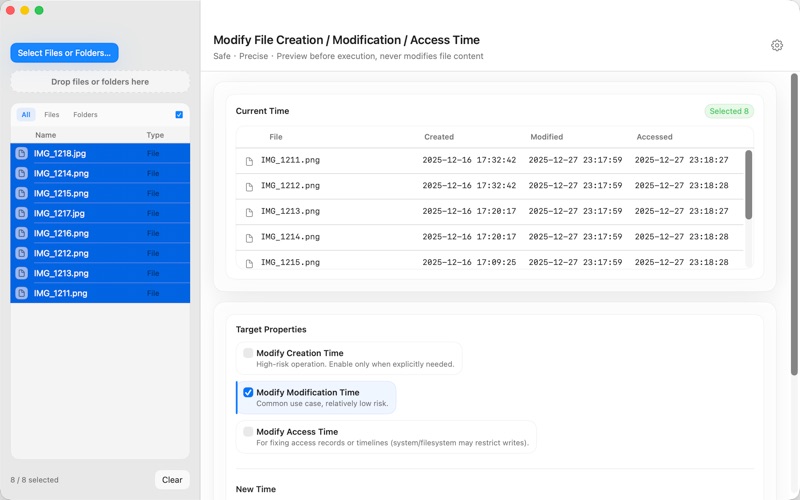Image resolution: width=800 pixels, height=500 pixels.
Task: Select IMG_1215.png in the sidebar list
Action: click(100, 193)
